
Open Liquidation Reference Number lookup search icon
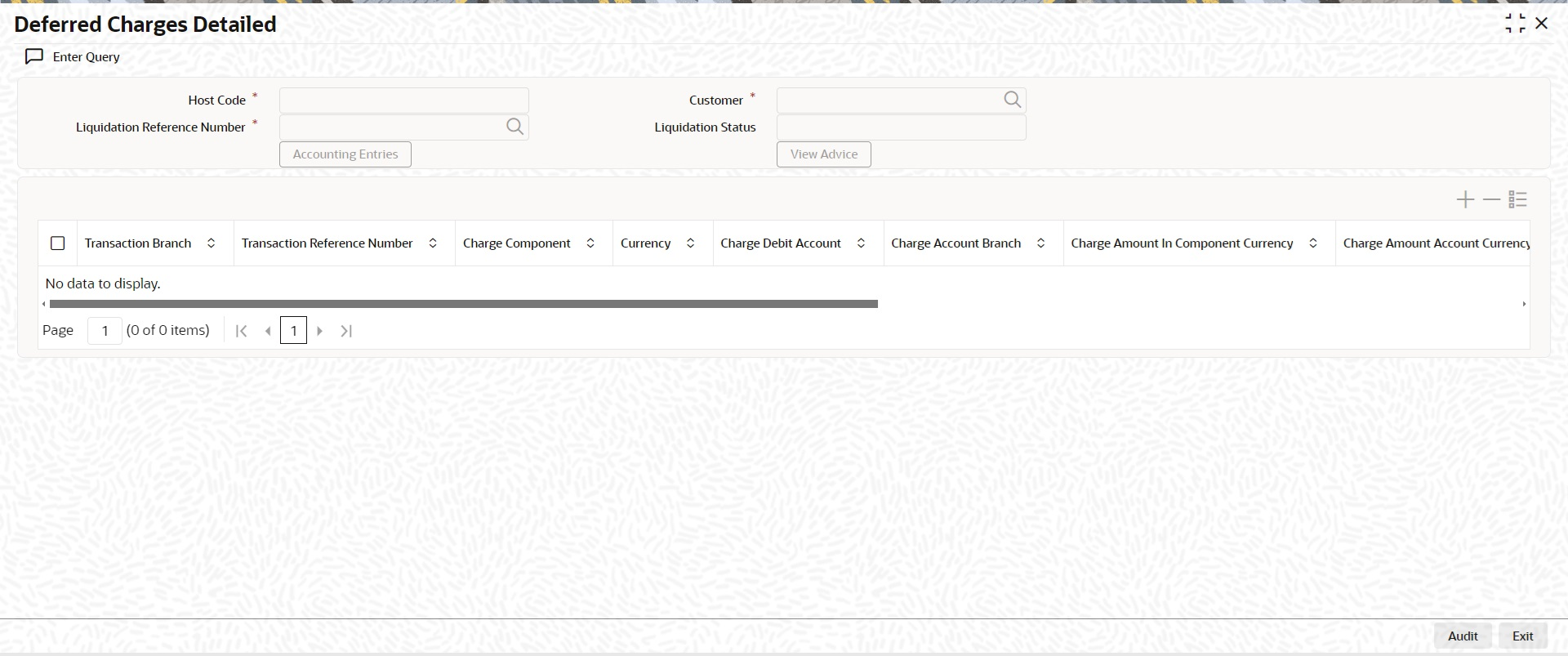coord(514,127)
